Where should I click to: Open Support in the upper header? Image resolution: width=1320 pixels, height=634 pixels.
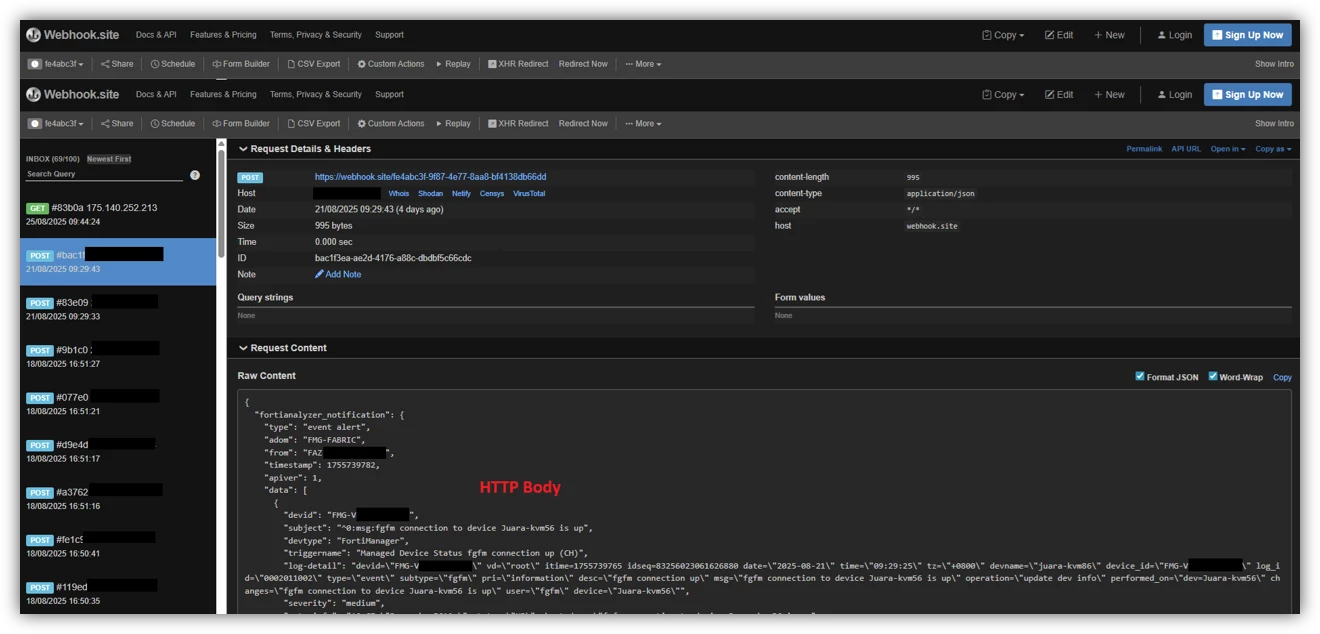[x=390, y=35]
